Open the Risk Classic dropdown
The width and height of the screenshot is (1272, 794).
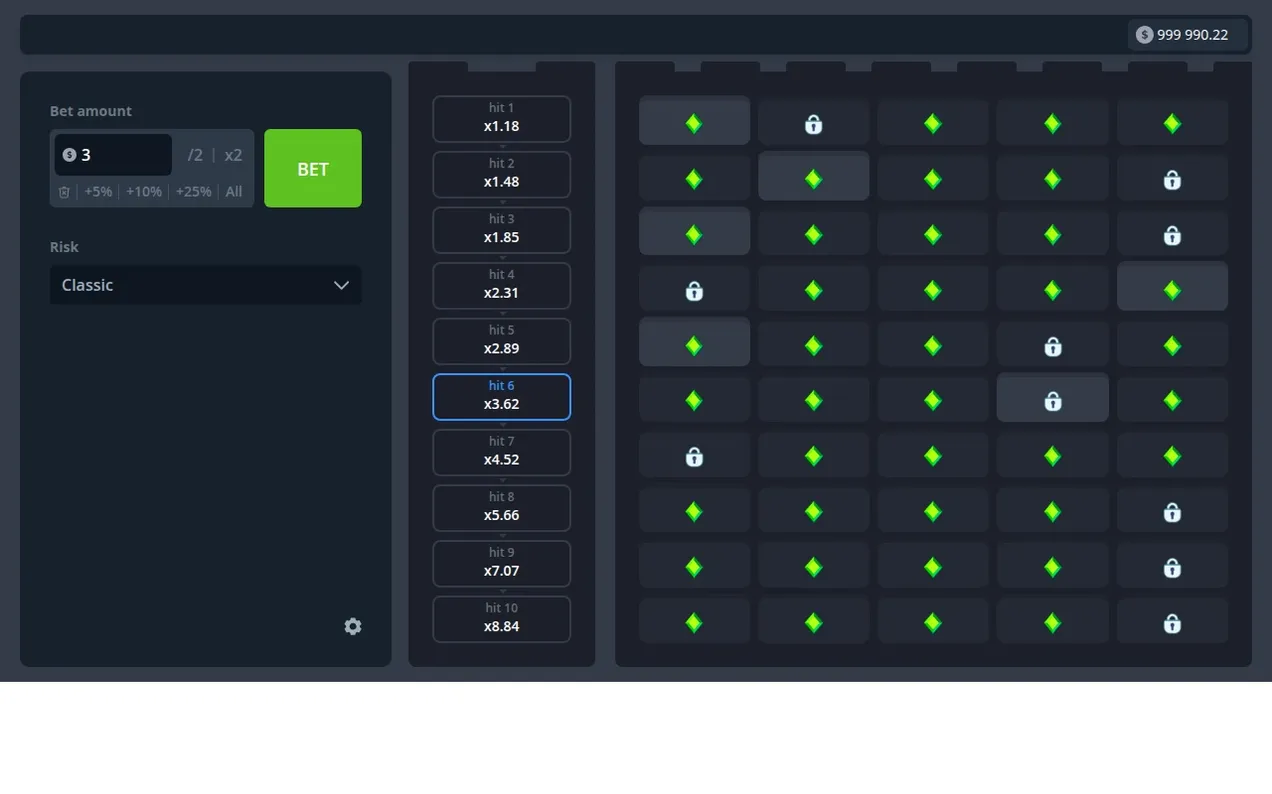click(x=205, y=285)
